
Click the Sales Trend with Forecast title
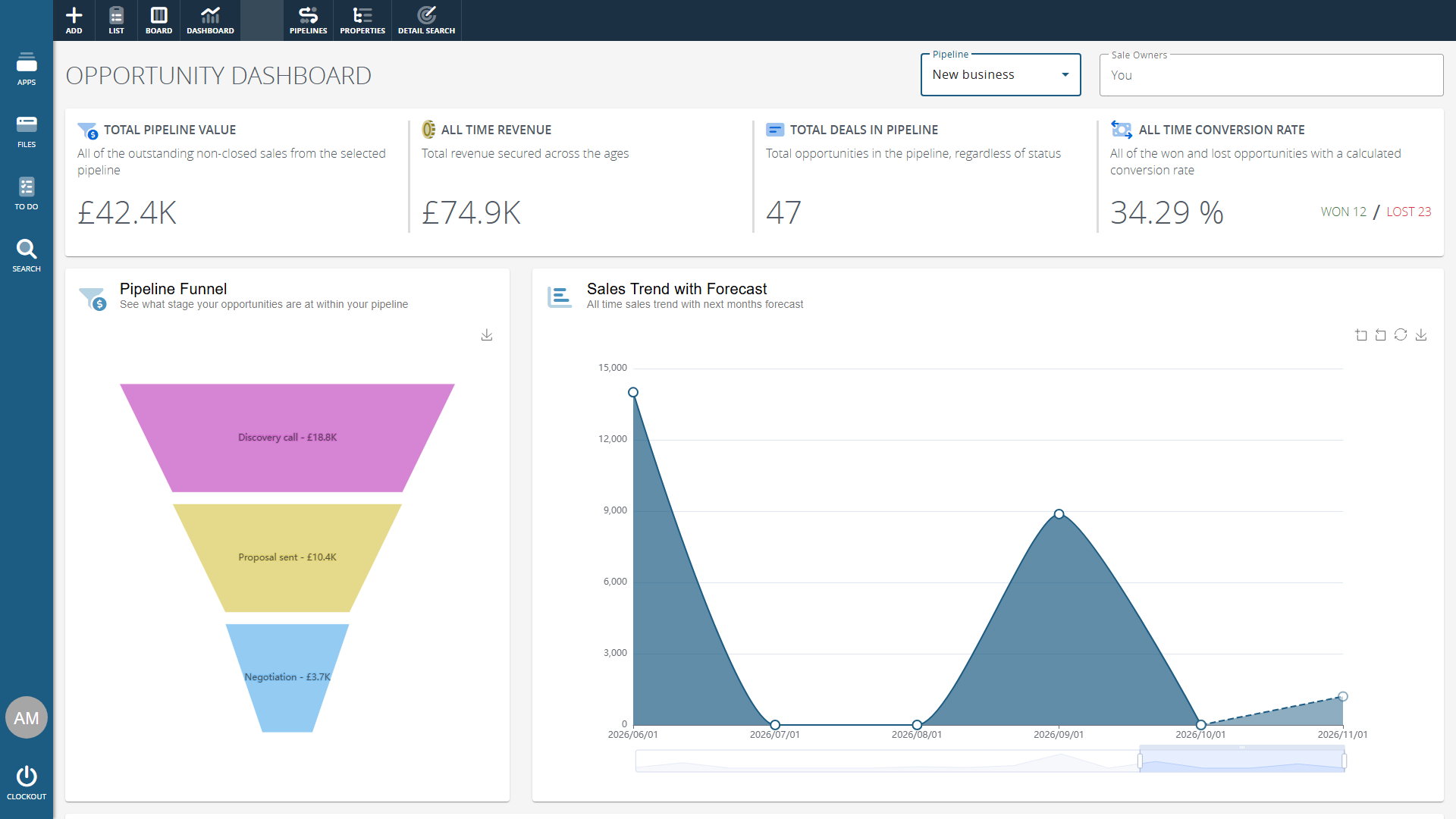(676, 289)
